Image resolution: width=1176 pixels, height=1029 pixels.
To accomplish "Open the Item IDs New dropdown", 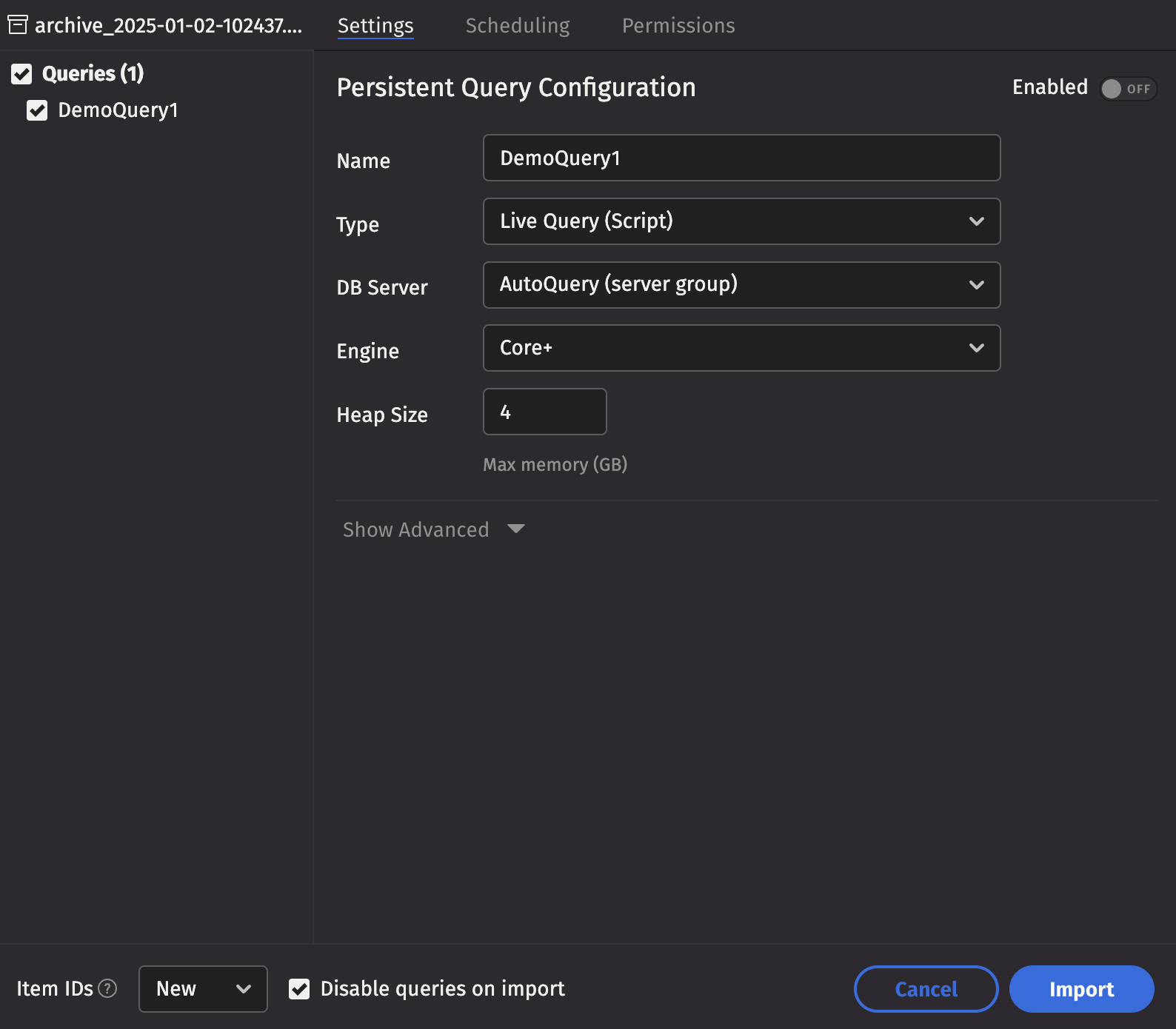I will click(203, 989).
